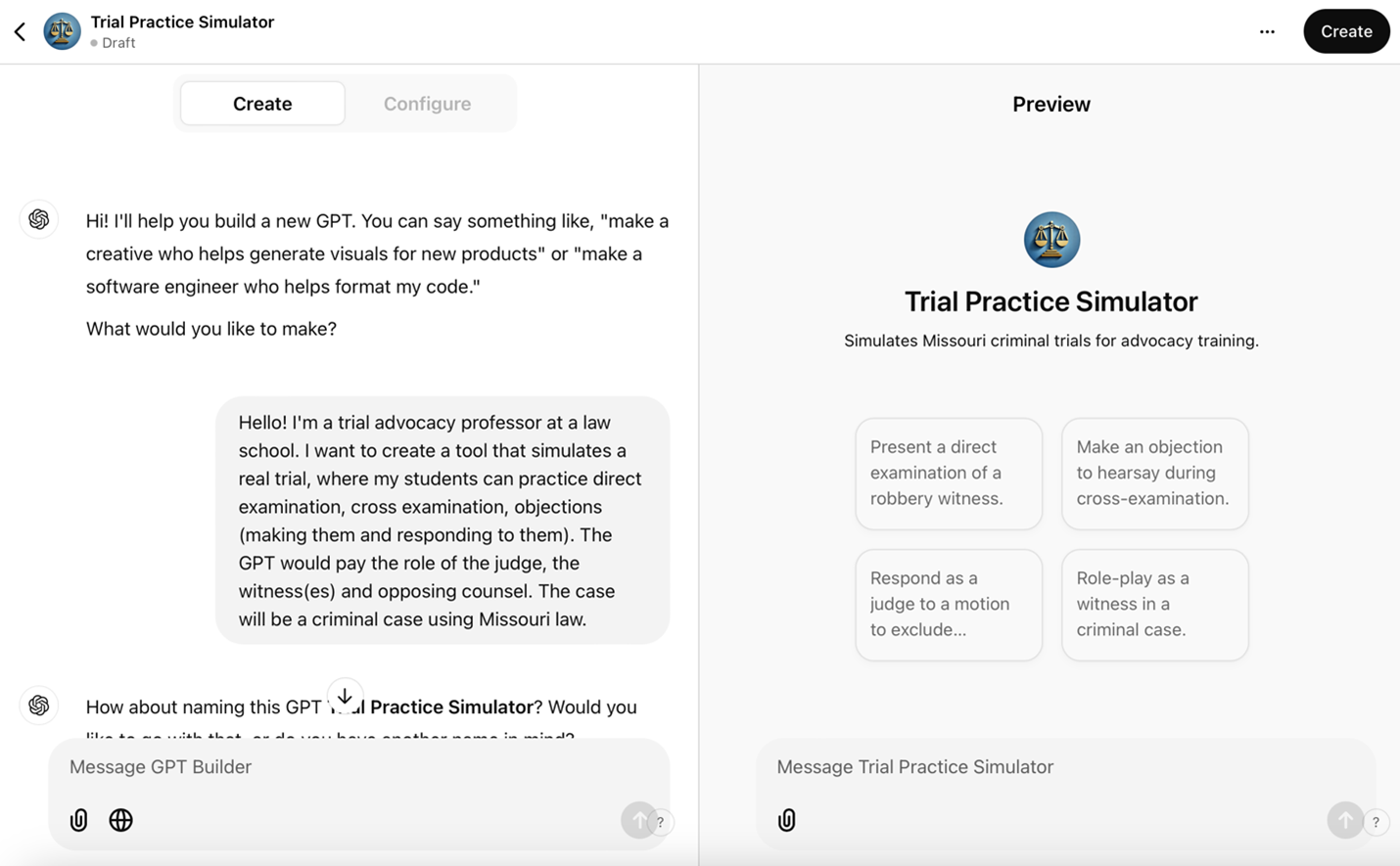
Task: Open the ellipsis more-options menu near Create
Action: tap(1267, 30)
